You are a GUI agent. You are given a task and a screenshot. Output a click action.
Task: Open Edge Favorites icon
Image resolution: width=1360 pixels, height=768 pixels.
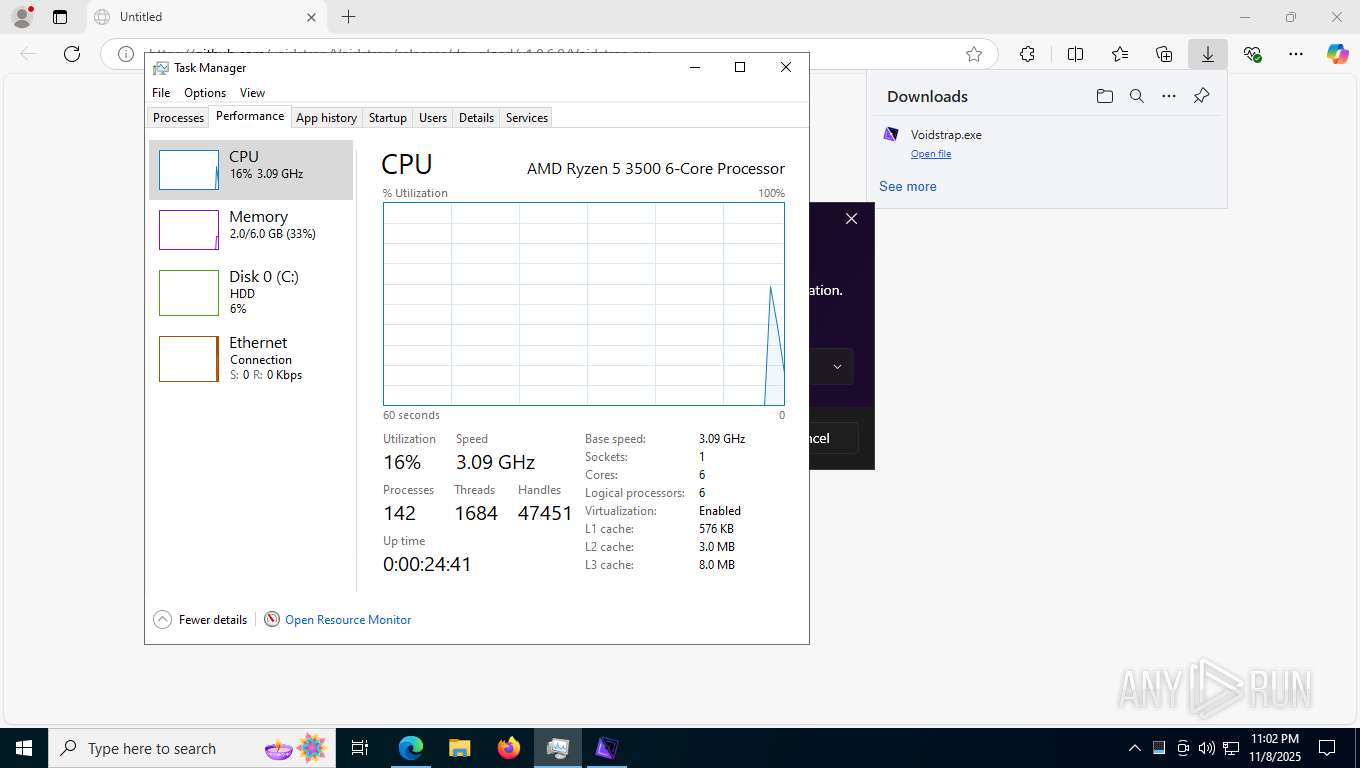1120,54
